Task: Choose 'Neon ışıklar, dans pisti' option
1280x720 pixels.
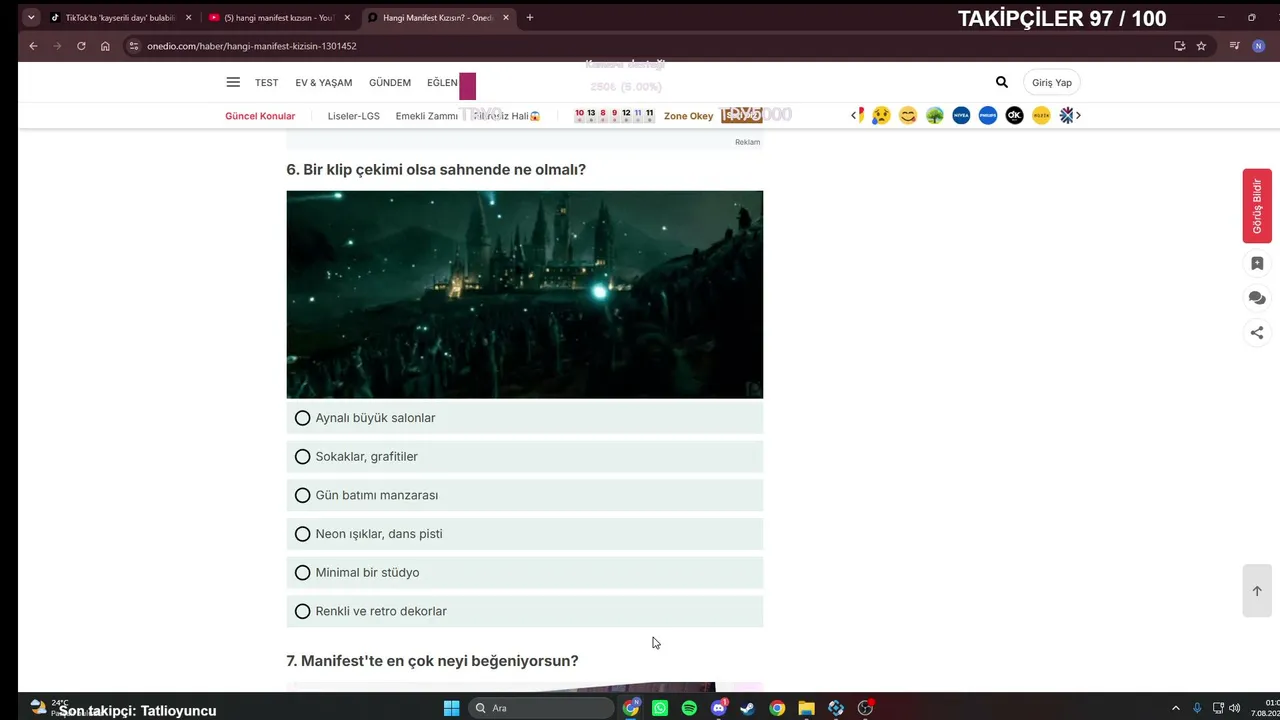Action: pyautogui.click(x=524, y=534)
